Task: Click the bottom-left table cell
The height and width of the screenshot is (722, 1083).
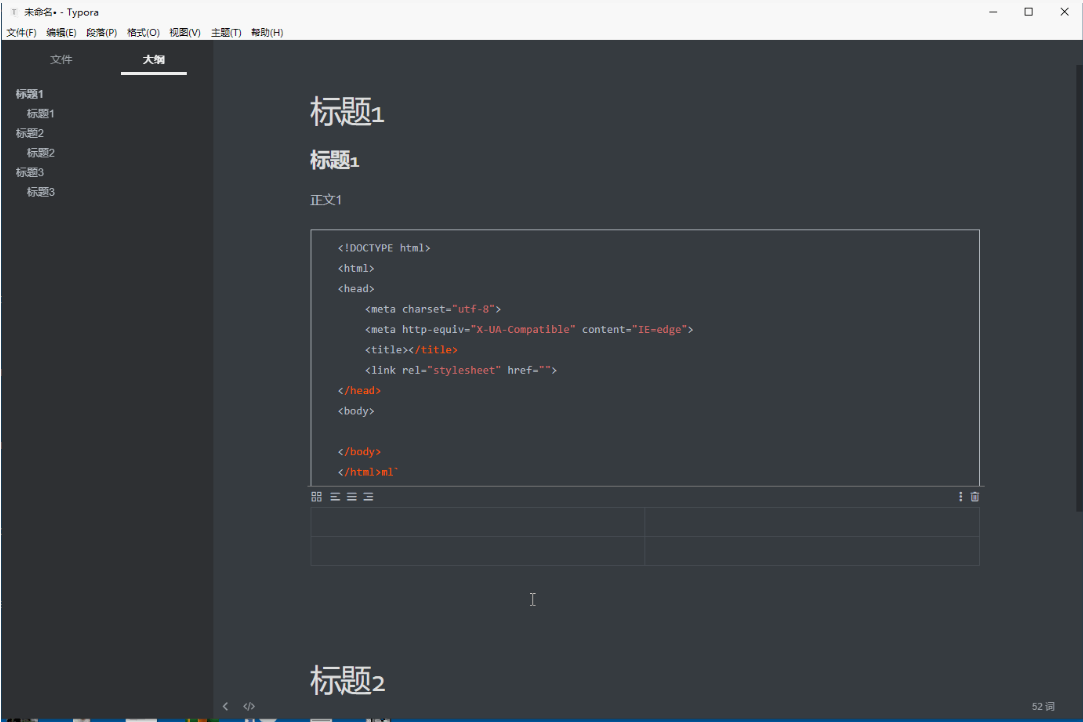Action: [477, 551]
